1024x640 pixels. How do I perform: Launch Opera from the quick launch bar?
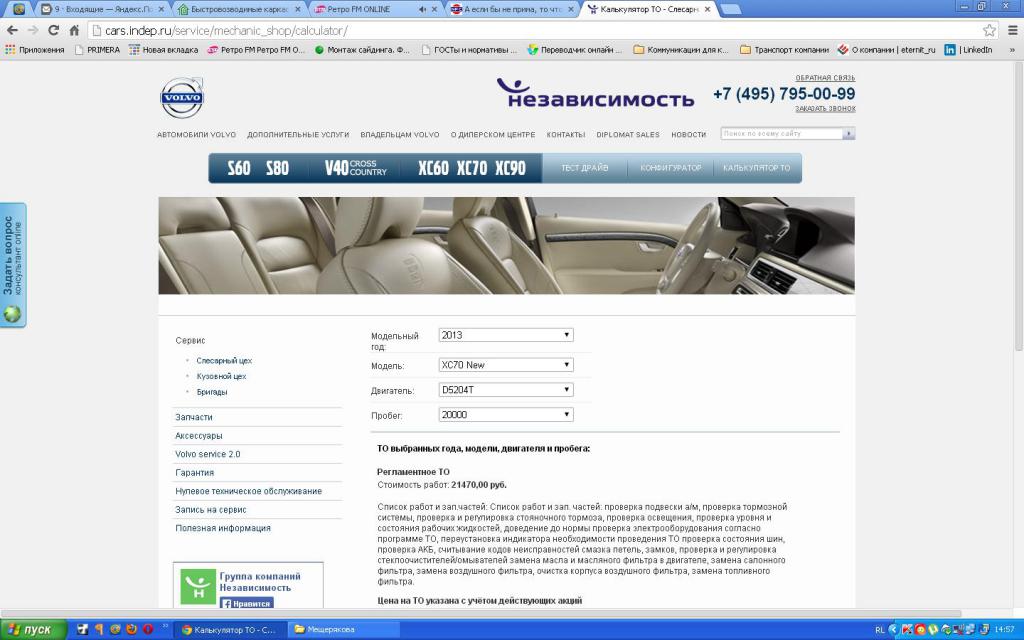tap(148, 630)
